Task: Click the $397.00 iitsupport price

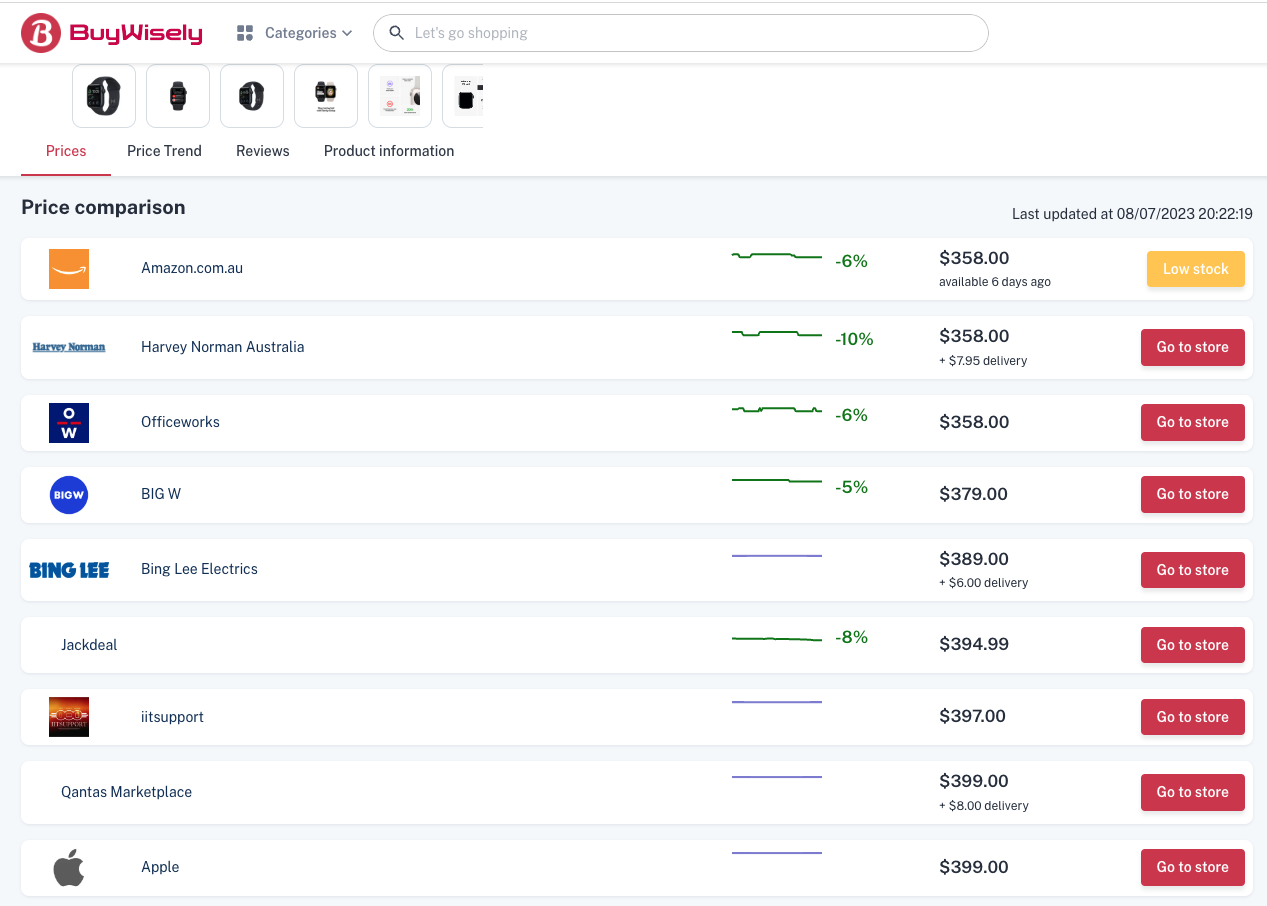Action: 973,716
